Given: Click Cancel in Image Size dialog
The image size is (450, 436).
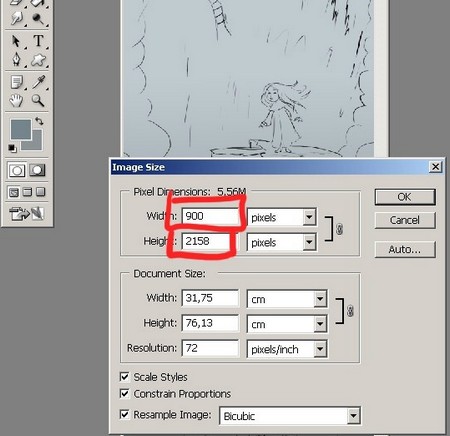Looking at the screenshot, I should tap(405, 220).
